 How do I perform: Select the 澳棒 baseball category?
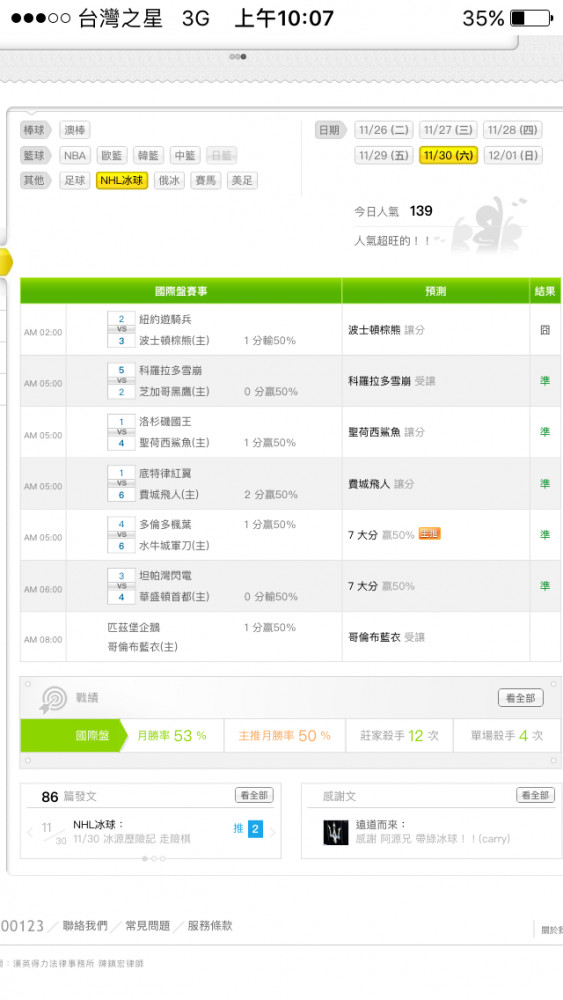coord(75,130)
